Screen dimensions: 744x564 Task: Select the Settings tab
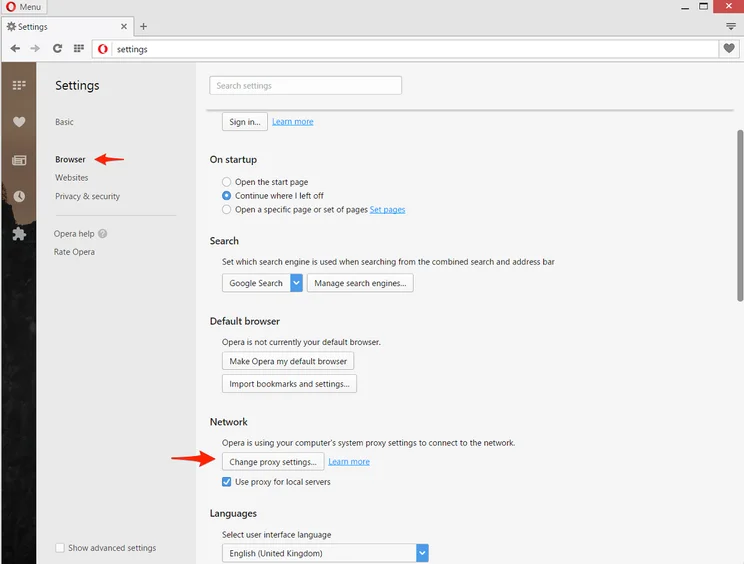[x=67, y=27]
